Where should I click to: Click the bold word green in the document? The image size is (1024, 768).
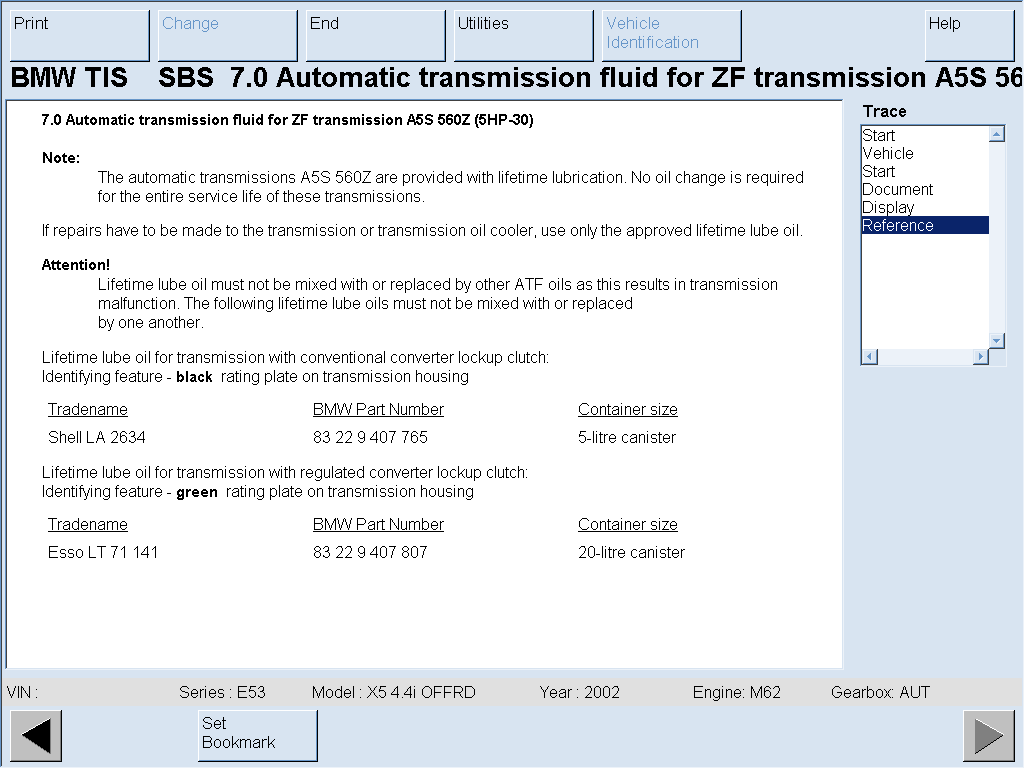pyautogui.click(x=197, y=492)
